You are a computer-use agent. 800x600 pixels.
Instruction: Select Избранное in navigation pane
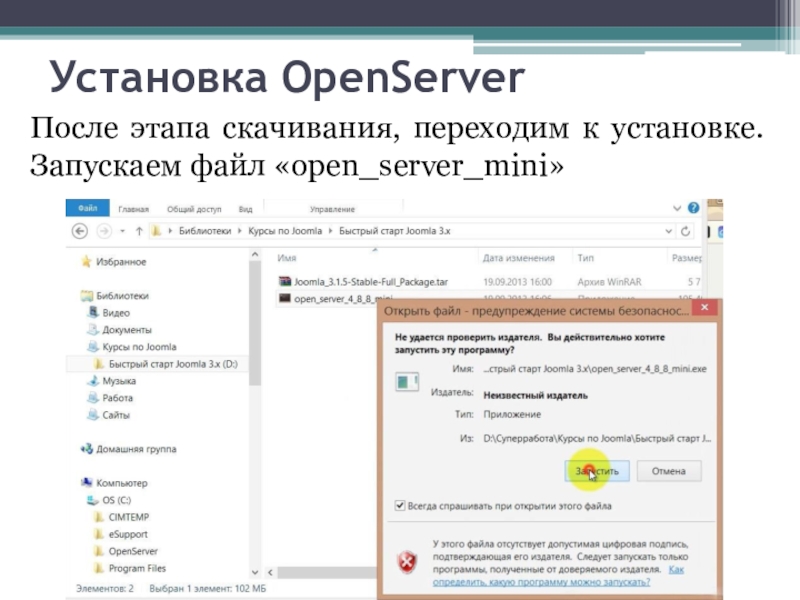tap(121, 262)
